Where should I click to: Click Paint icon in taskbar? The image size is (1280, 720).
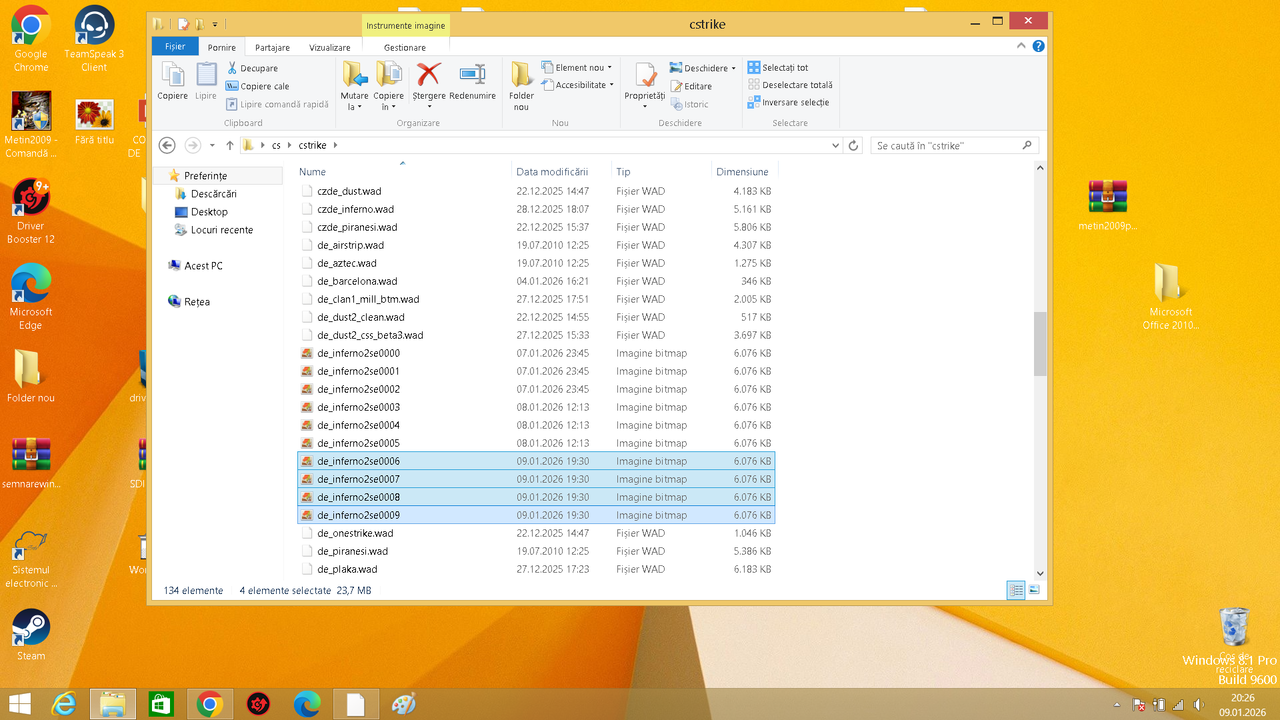coord(403,704)
